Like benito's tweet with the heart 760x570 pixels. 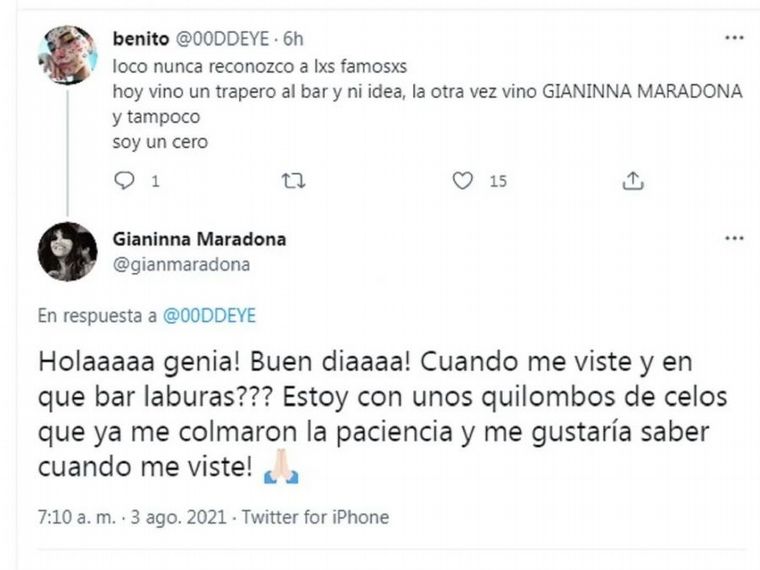(x=462, y=181)
